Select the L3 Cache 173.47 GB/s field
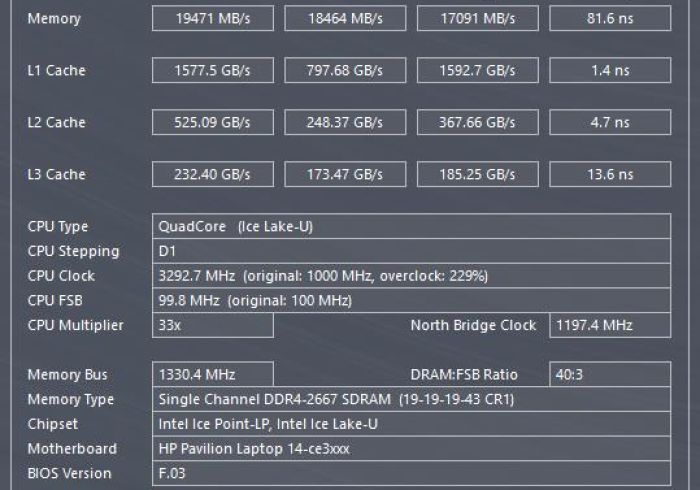 343,174
